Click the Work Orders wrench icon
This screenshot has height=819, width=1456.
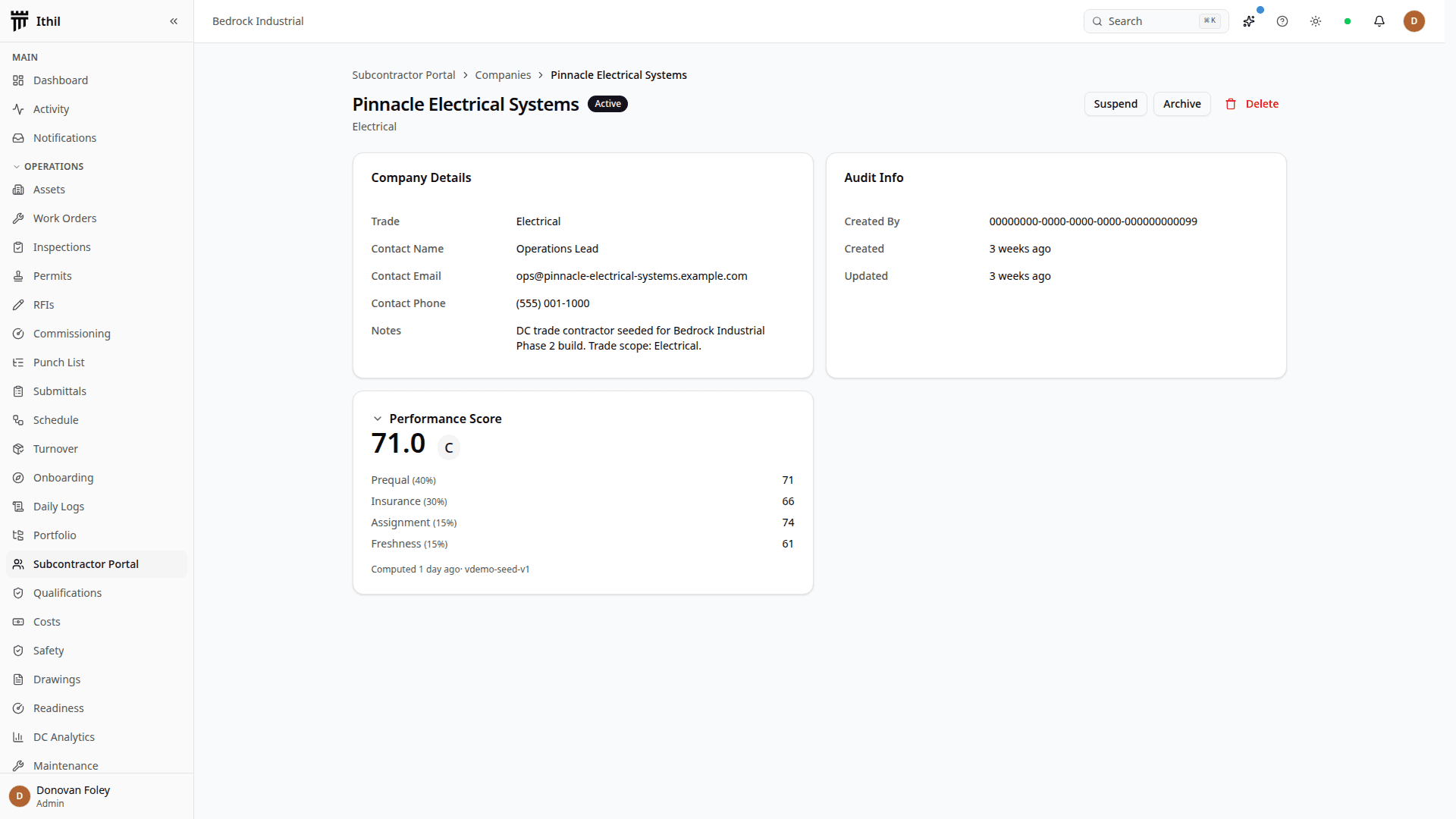point(18,218)
